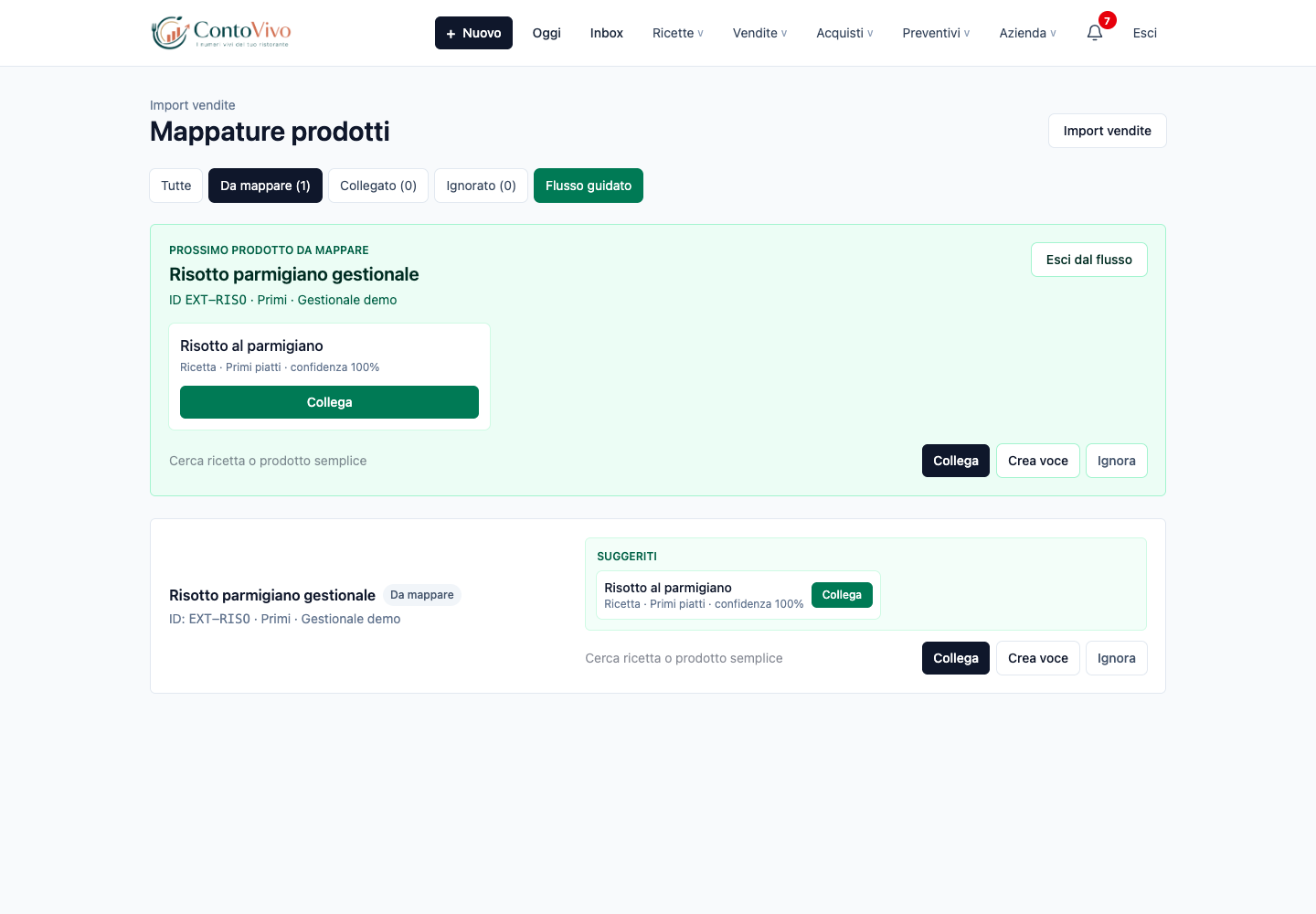
Task: Expand the Ricette dropdown menu
Action: 678,33
